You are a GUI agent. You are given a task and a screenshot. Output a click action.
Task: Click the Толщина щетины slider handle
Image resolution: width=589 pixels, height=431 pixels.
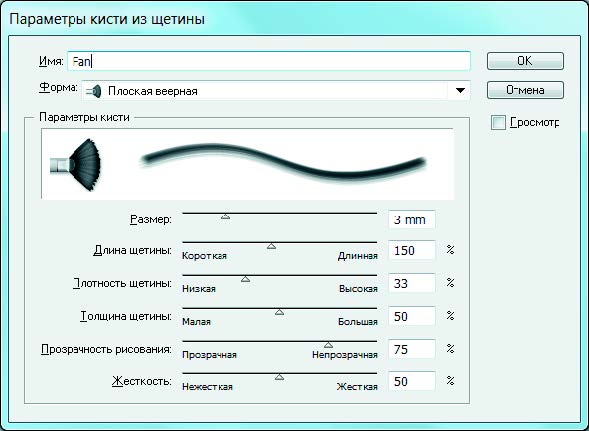[x=279, y=312]
